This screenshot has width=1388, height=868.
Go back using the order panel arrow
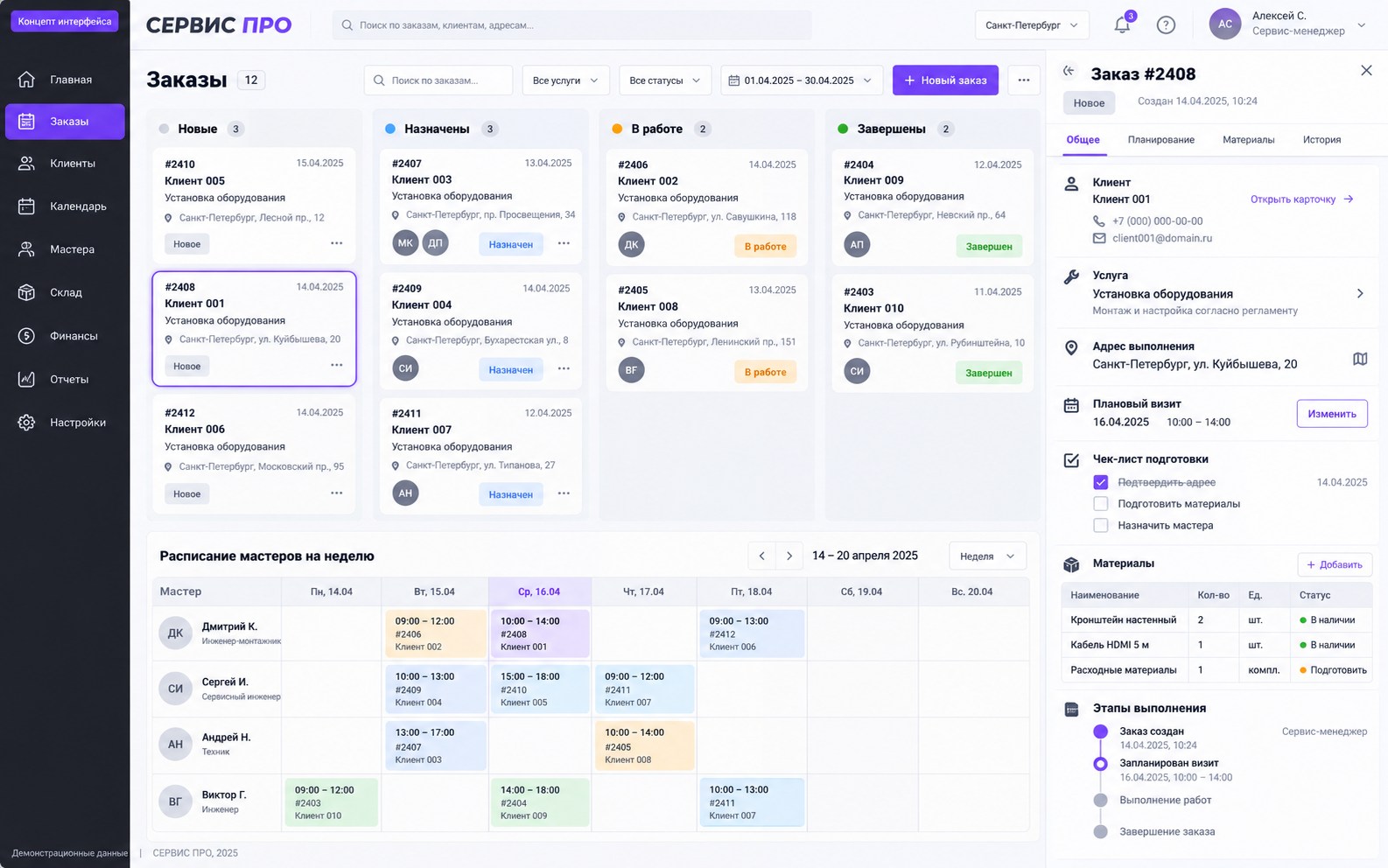coord(1069,72)
